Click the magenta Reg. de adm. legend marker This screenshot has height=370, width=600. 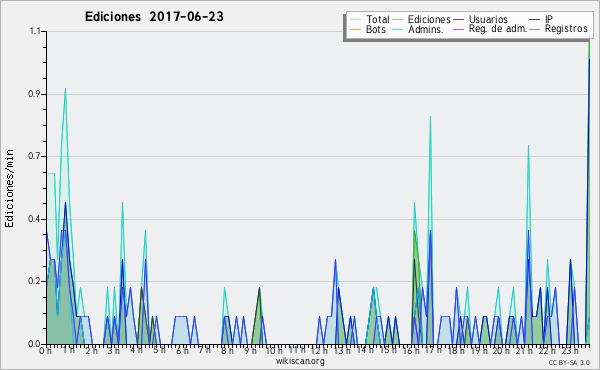coord(458,29)
